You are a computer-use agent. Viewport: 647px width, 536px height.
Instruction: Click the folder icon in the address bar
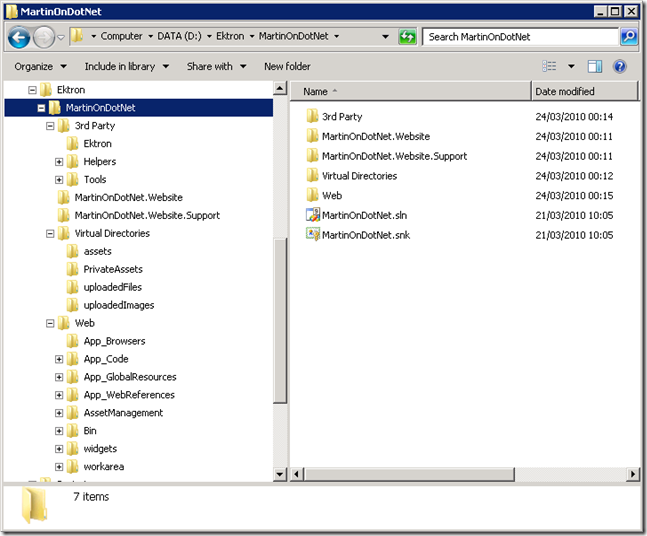77,36
